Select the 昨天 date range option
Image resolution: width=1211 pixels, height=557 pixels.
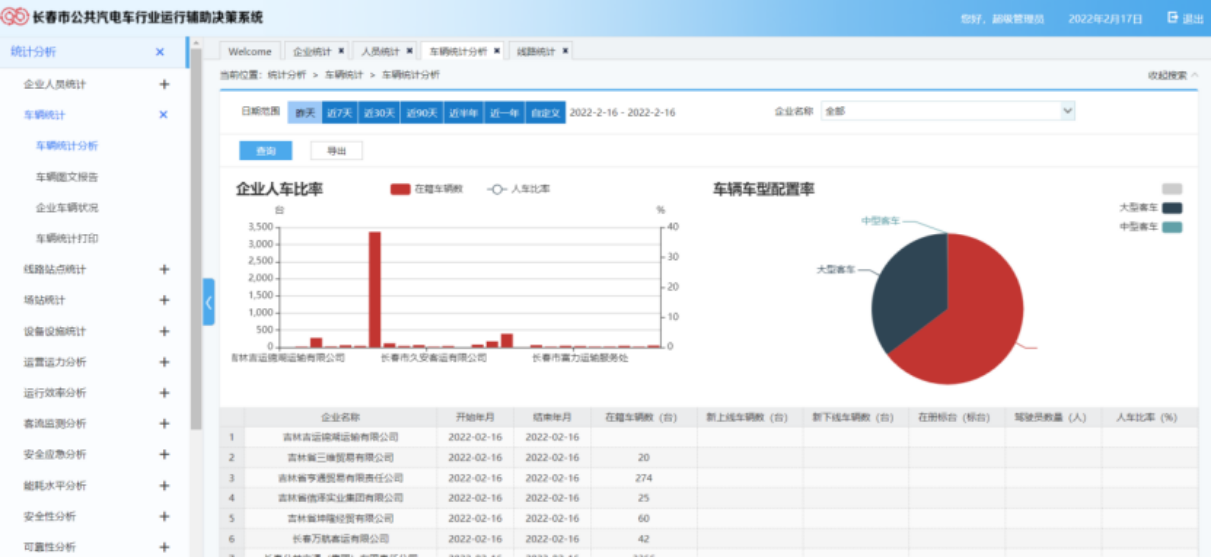tap(305, 113)
